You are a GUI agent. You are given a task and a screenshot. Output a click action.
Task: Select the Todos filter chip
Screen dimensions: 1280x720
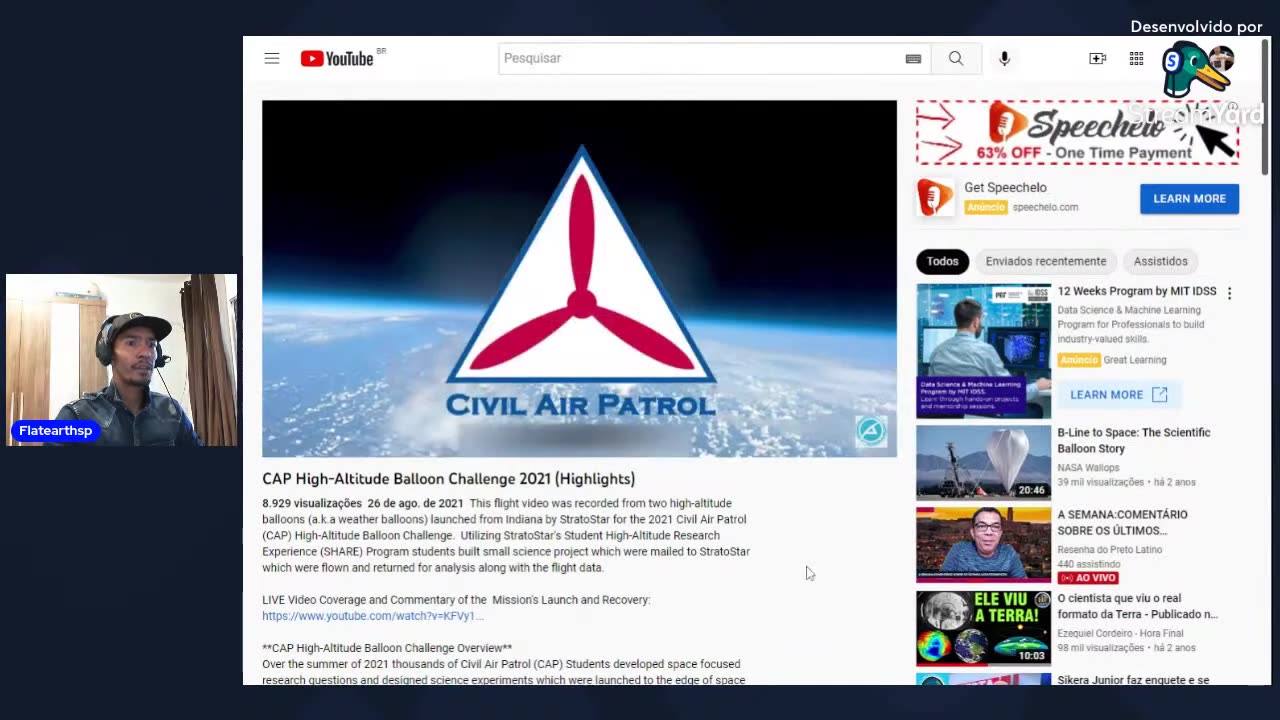coord(942,262)
